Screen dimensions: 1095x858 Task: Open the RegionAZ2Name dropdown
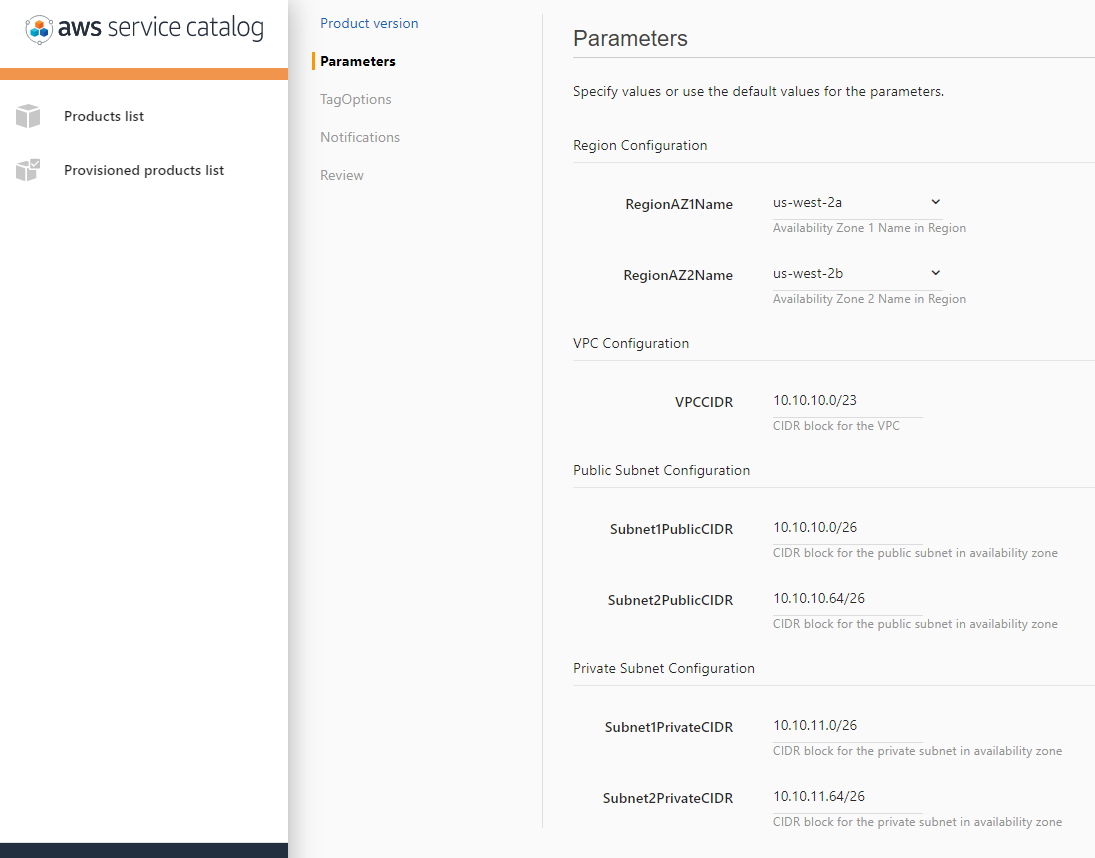point(858,274)
